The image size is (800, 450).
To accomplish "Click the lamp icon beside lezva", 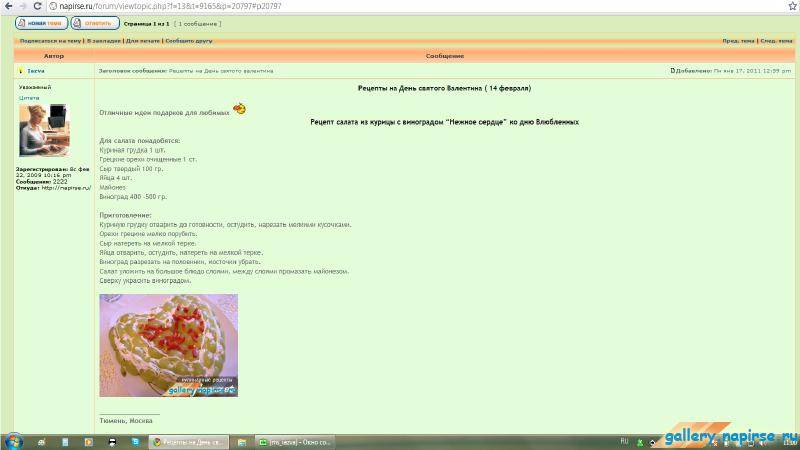I will pyautogui.click(x=21, y=71).
